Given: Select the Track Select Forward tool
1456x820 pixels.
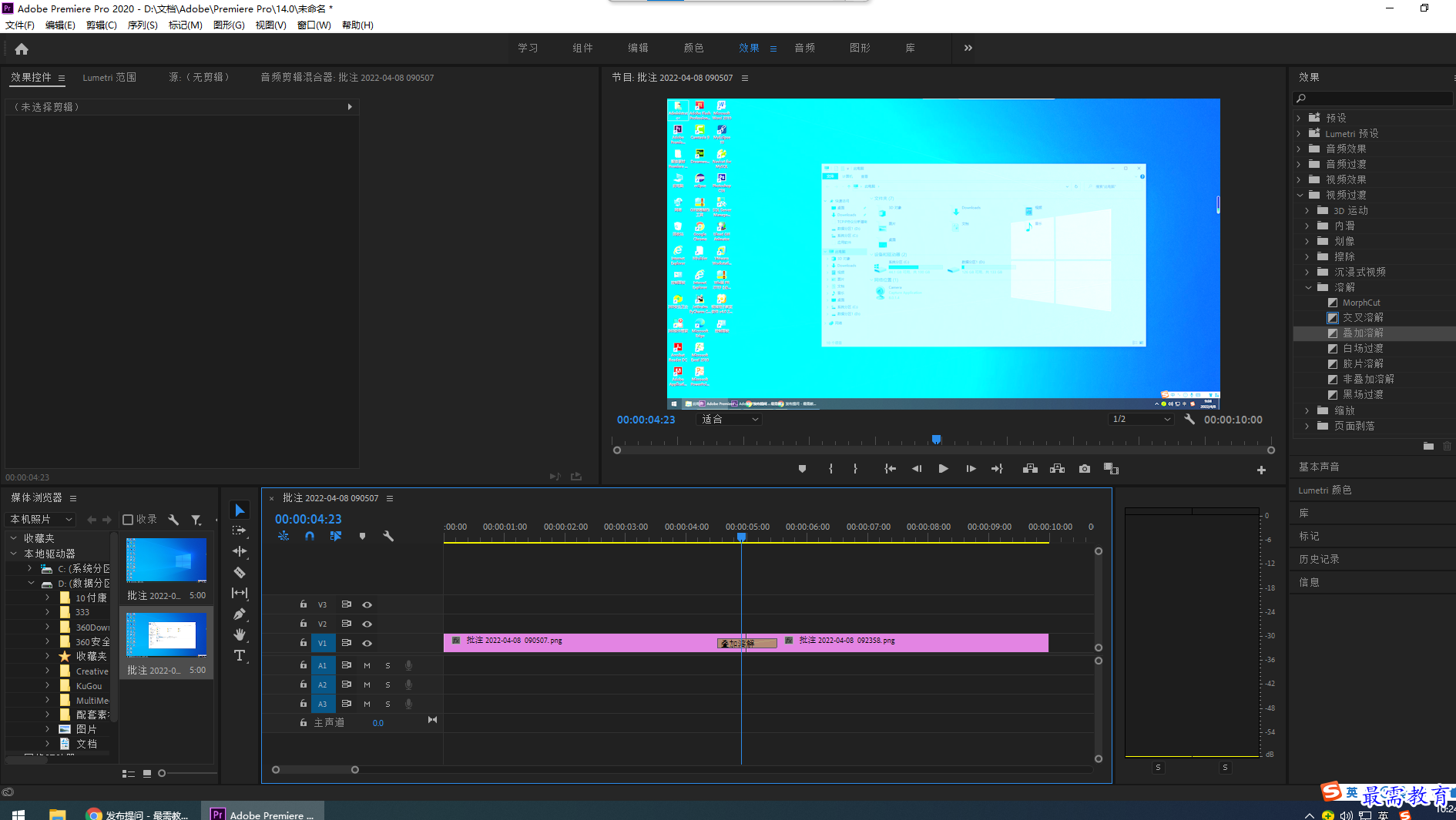Looking at the screenshot, I should point(240,531).
